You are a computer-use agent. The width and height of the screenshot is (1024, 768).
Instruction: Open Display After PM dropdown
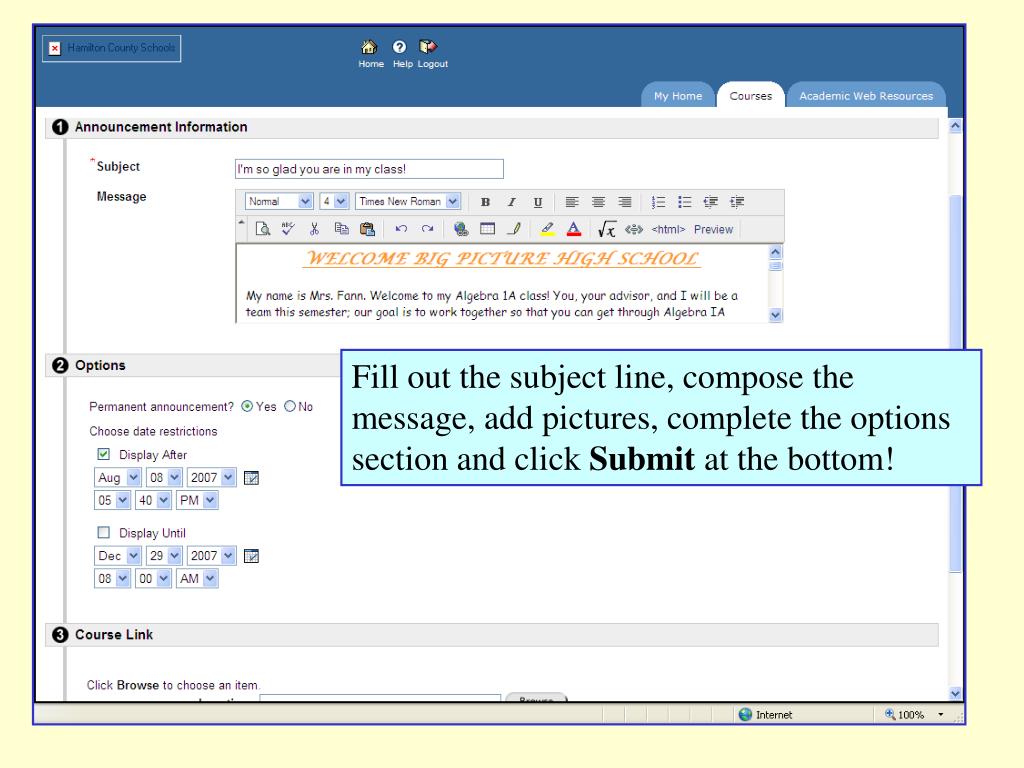click(197, 500)
